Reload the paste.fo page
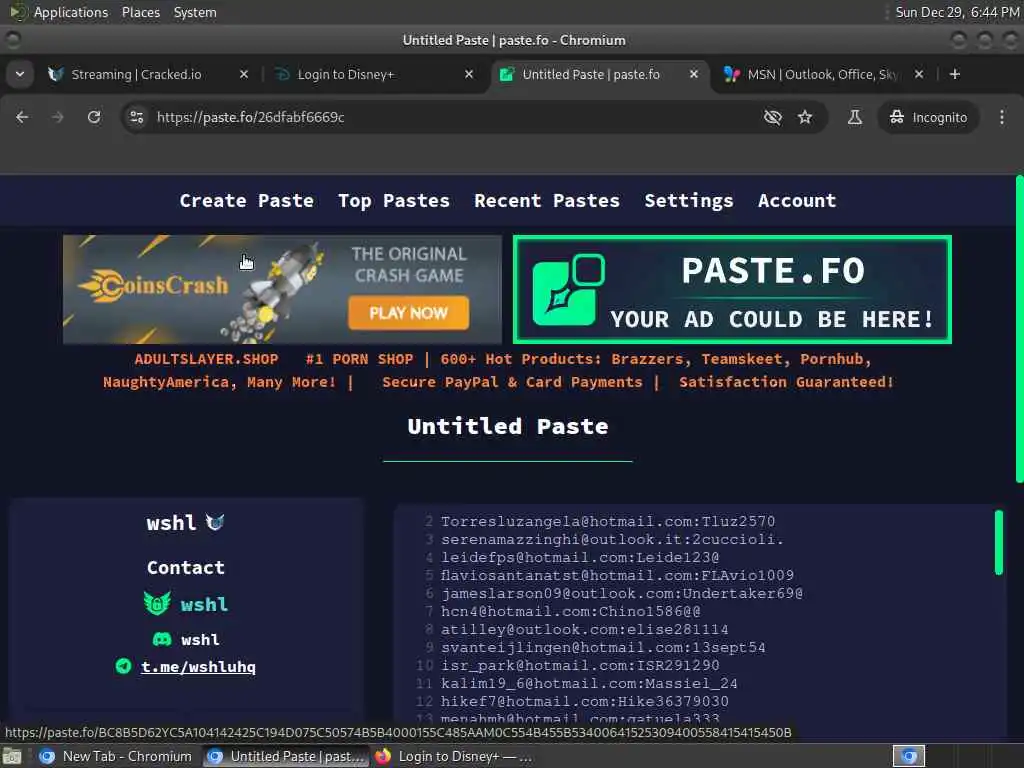This screenshot has height=768, width=1024. coord(94,117)
